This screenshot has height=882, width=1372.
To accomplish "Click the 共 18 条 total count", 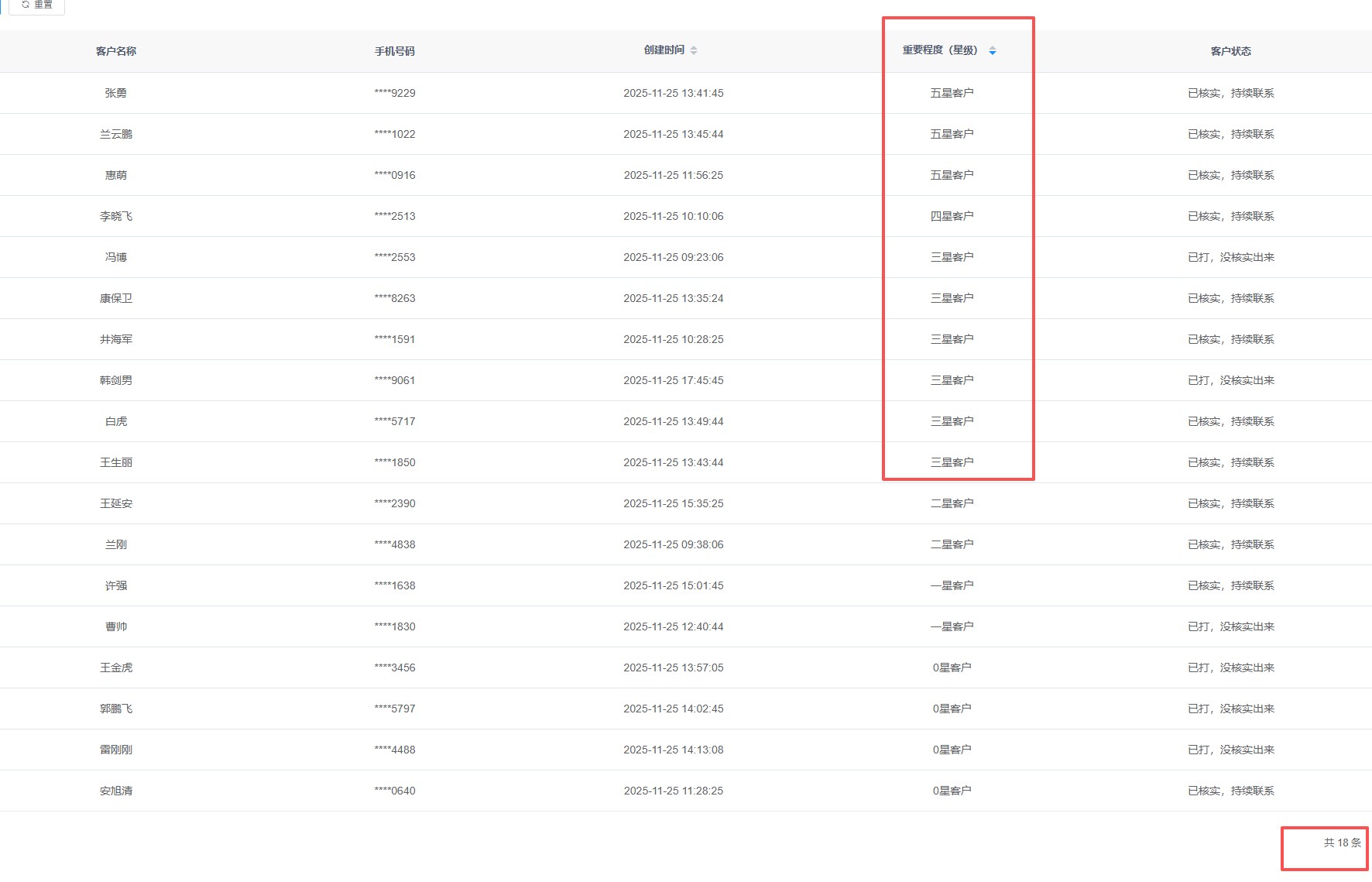I will click(1342, 843).
